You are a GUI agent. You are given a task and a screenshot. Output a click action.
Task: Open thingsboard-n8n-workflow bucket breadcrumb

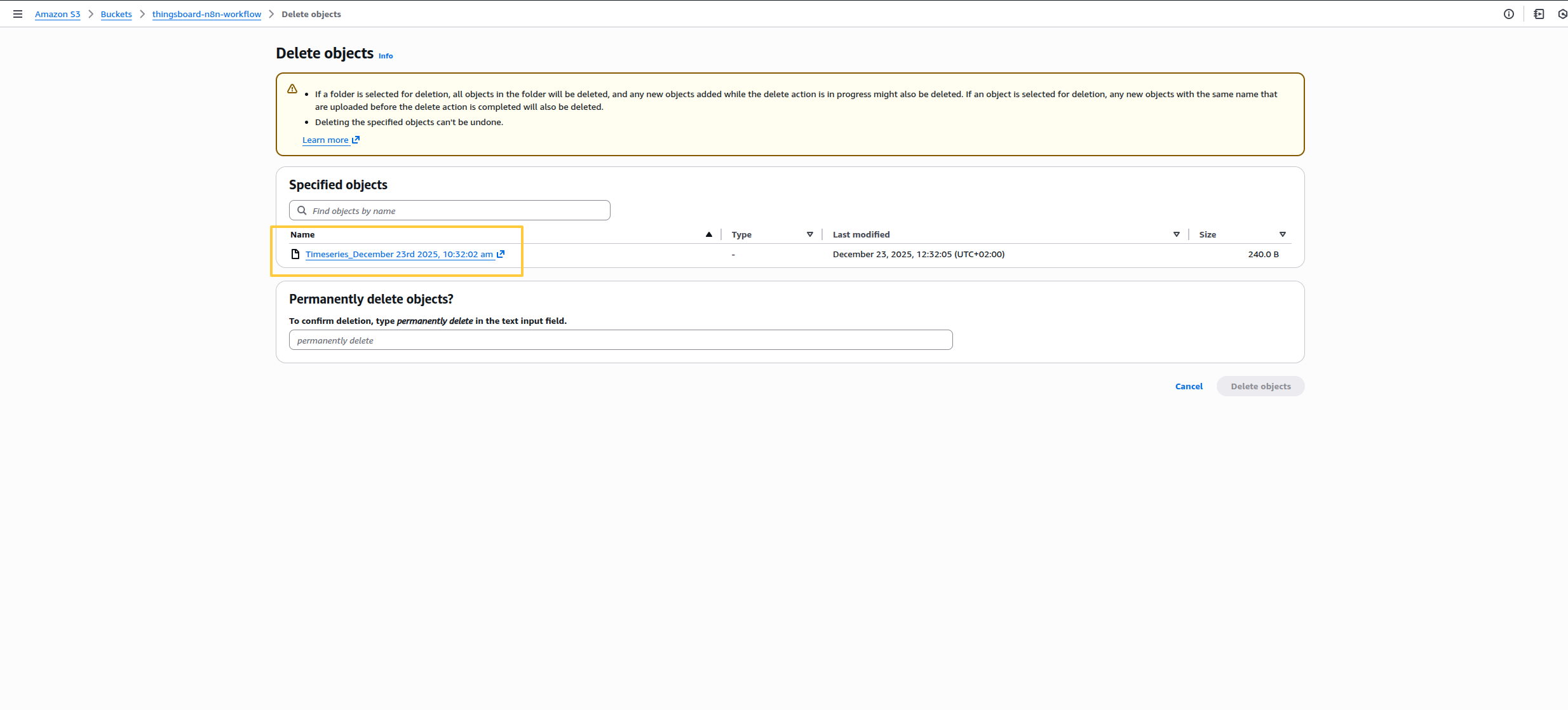tap(206, 14)
